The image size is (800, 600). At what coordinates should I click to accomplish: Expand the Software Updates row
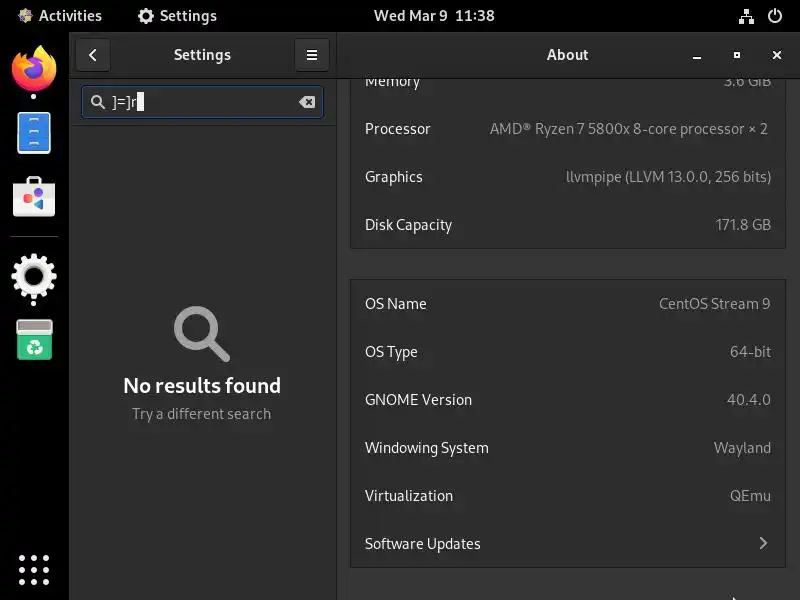[567, 543]
